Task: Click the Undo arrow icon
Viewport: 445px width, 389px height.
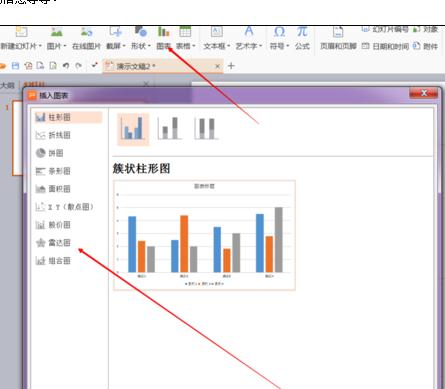Action: pos(66,66)
